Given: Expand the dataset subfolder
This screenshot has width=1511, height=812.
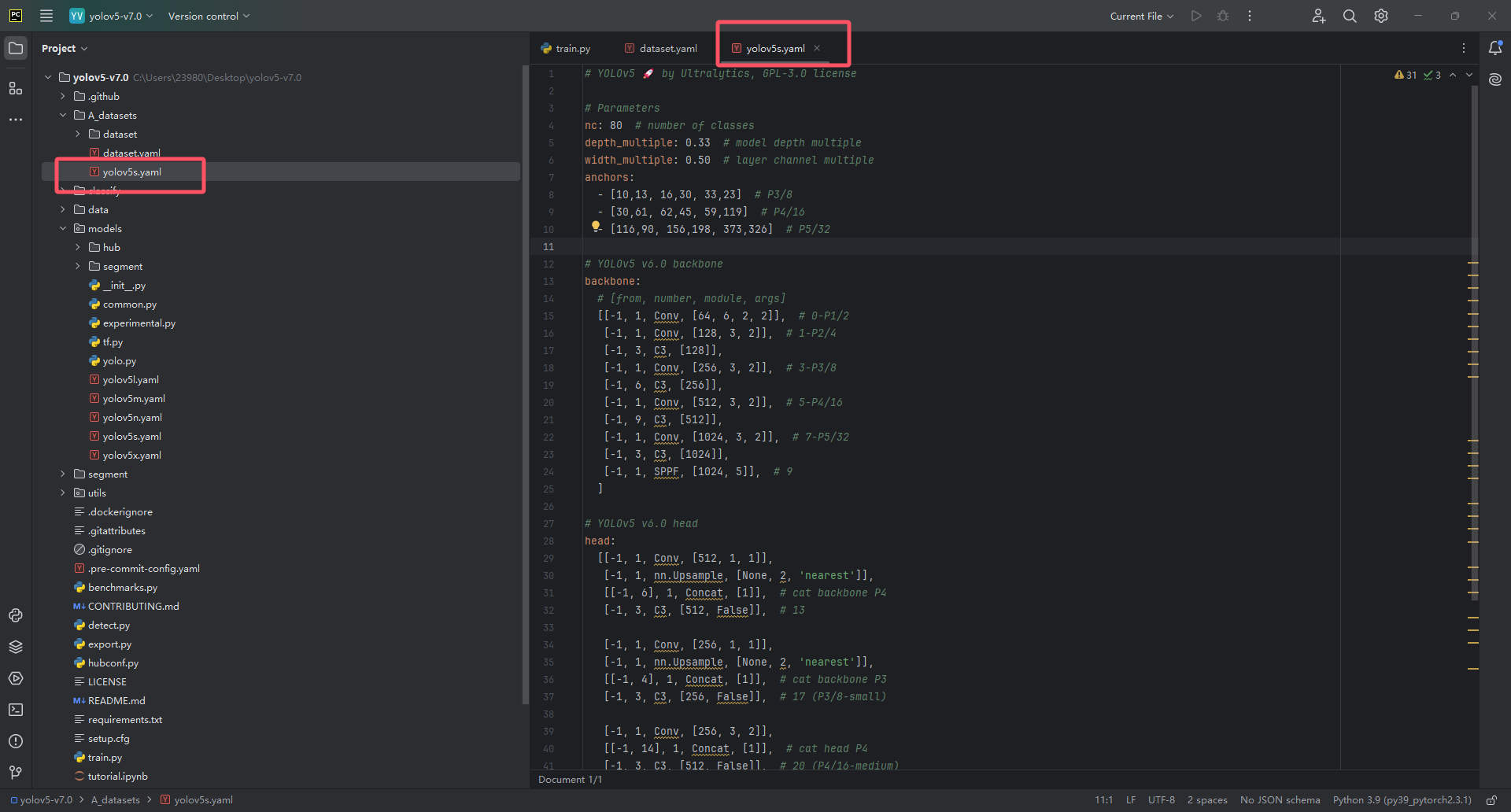Looking at the screenshot, I should (x=78, y=134).
